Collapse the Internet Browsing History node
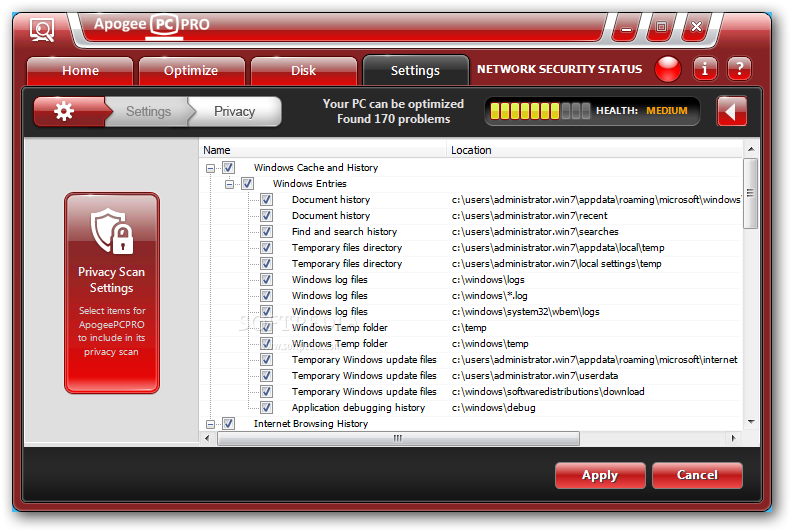This screenshot has width=792, height=532. 210,424
